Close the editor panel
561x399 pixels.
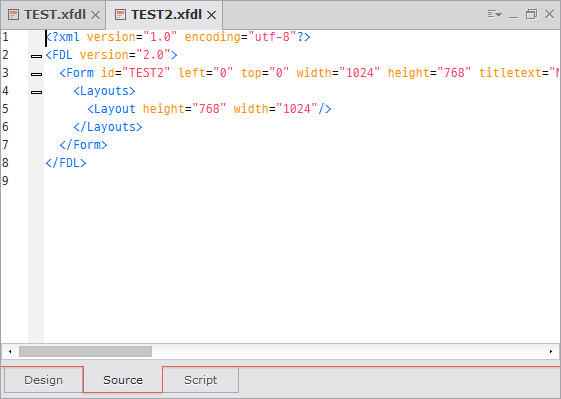point(549,14)
